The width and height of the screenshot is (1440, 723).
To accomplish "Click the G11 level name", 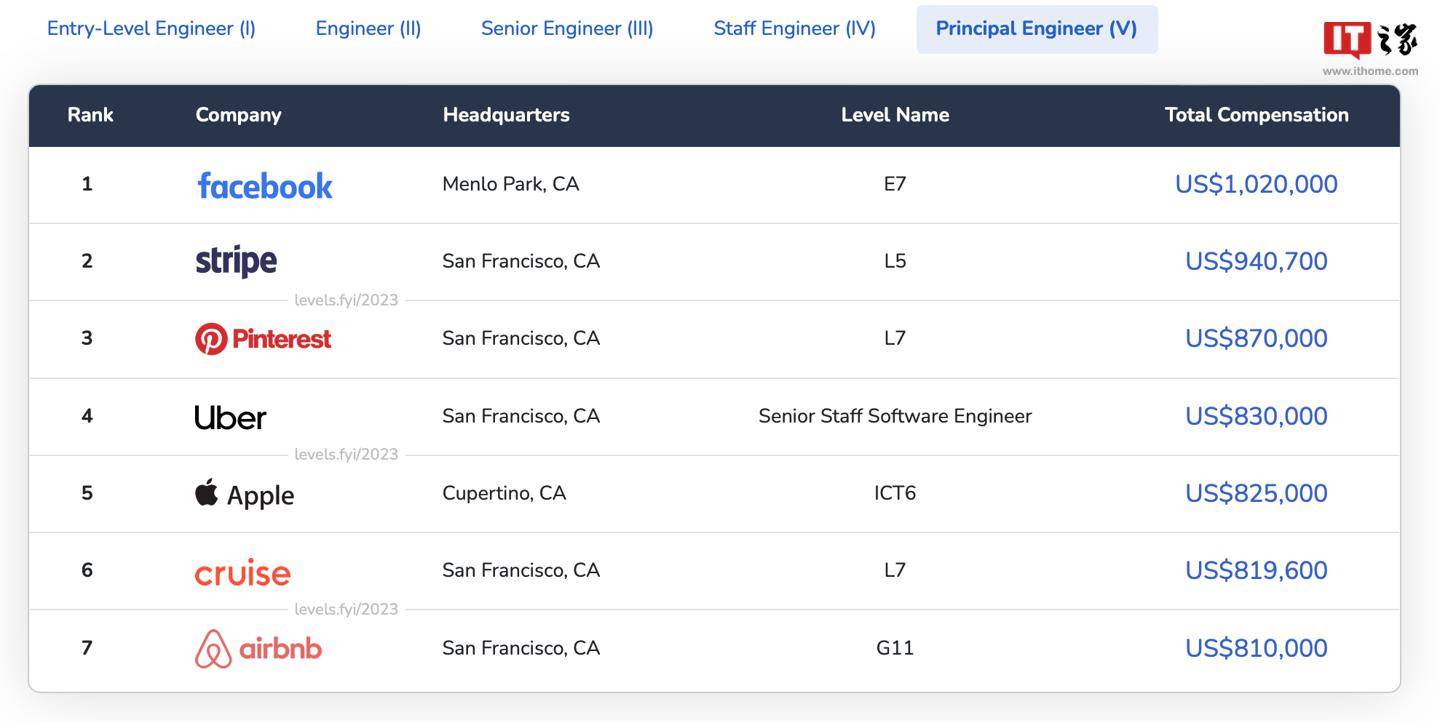I will point(895,648).
